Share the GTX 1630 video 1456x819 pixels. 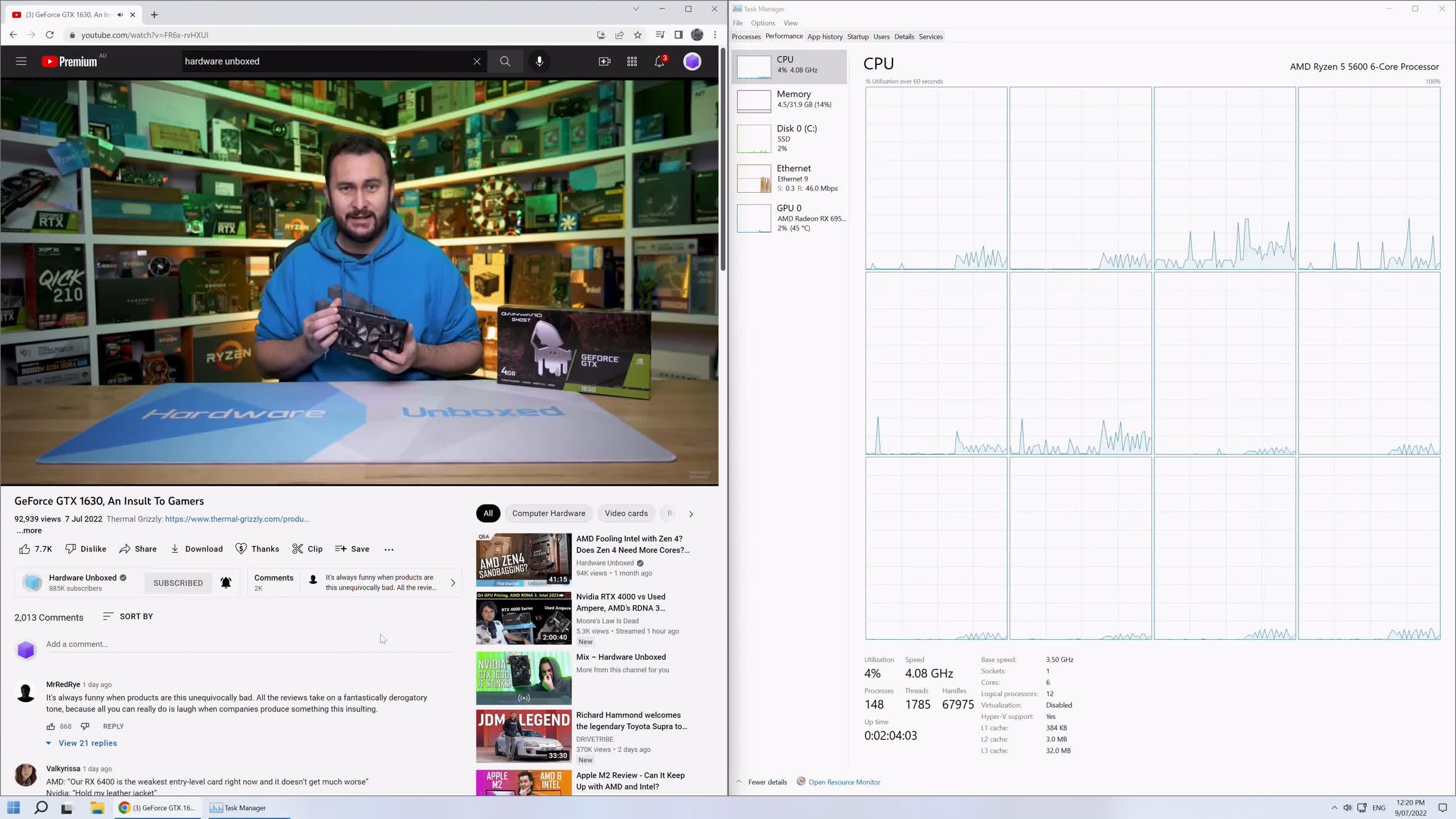tap(138, 549)
